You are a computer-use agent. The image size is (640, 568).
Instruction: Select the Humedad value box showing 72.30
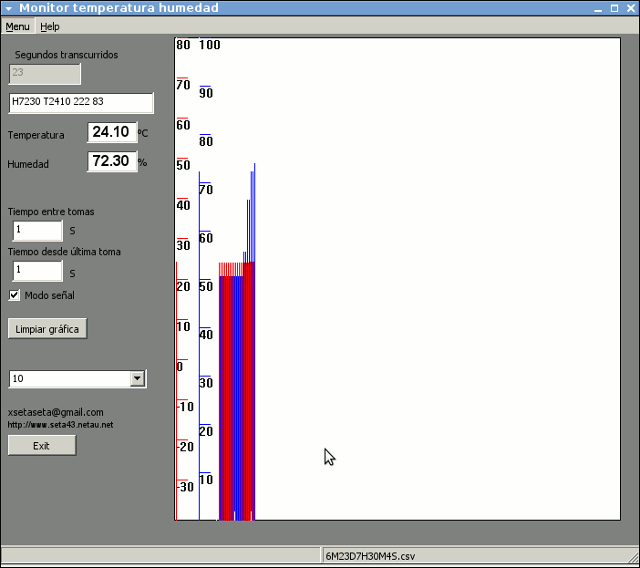pyautogui.click(x=111, y=161)
